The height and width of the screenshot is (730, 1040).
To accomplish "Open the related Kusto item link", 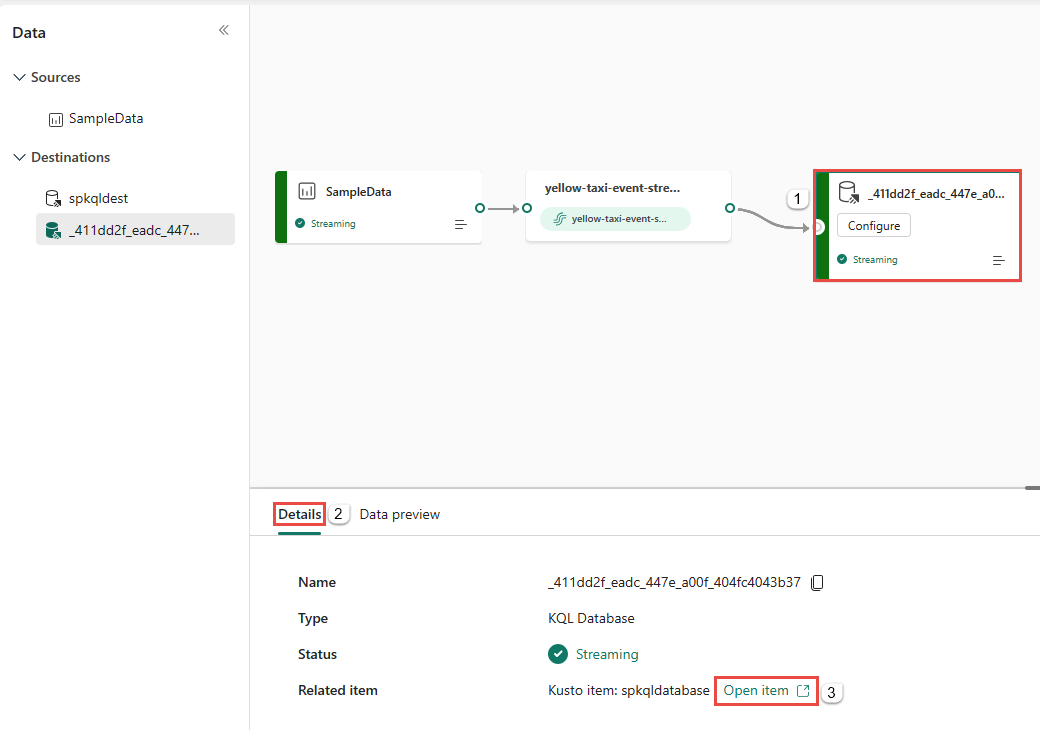I will tap(766, 691).
